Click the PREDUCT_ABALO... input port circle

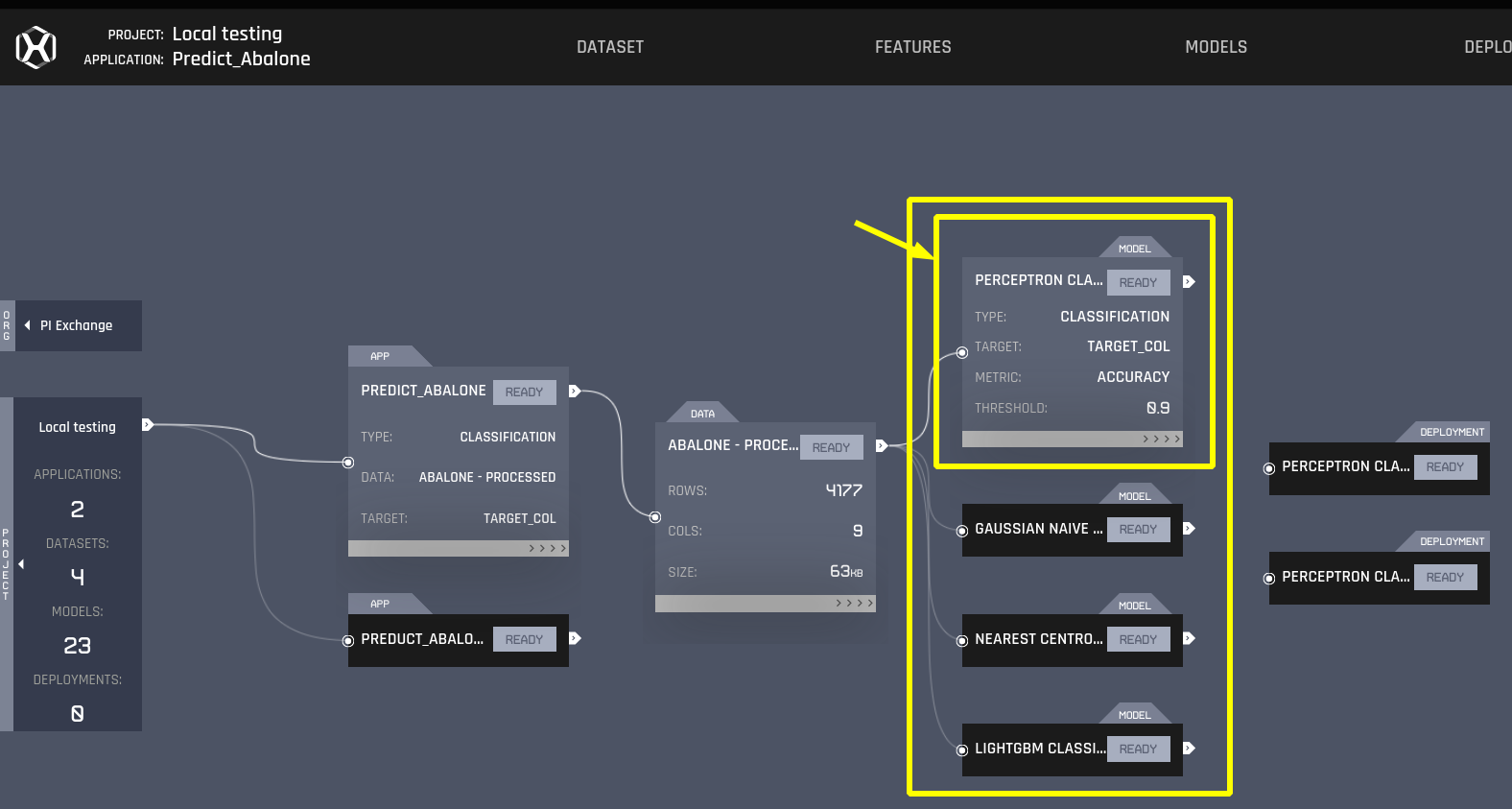pyautogui.click(x=348, y=641)
